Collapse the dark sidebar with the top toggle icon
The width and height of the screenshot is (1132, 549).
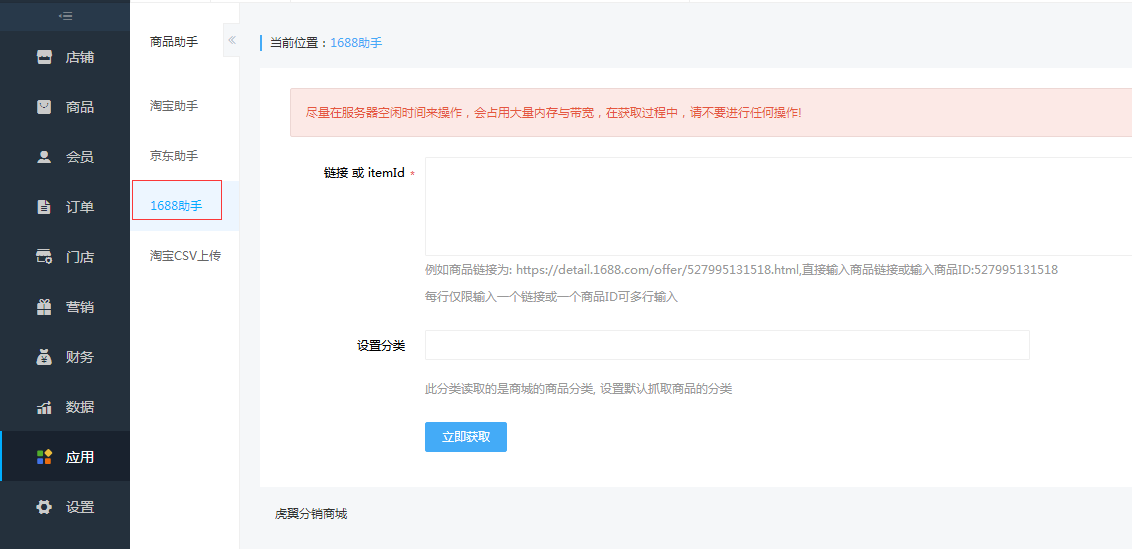[65, 16]
